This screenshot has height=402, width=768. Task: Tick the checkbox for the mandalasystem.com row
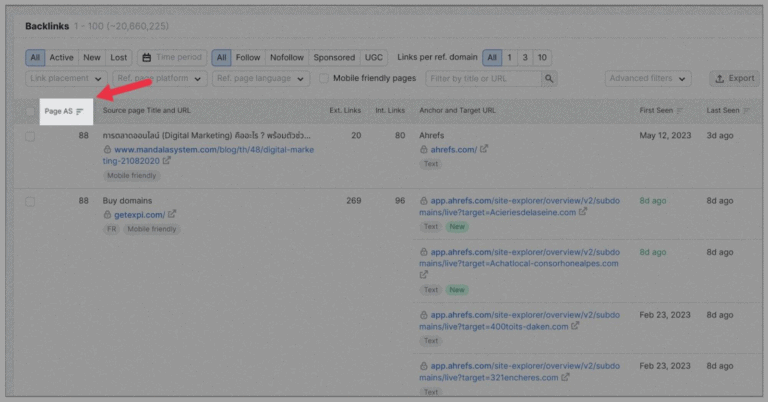(x=30, y=136)
